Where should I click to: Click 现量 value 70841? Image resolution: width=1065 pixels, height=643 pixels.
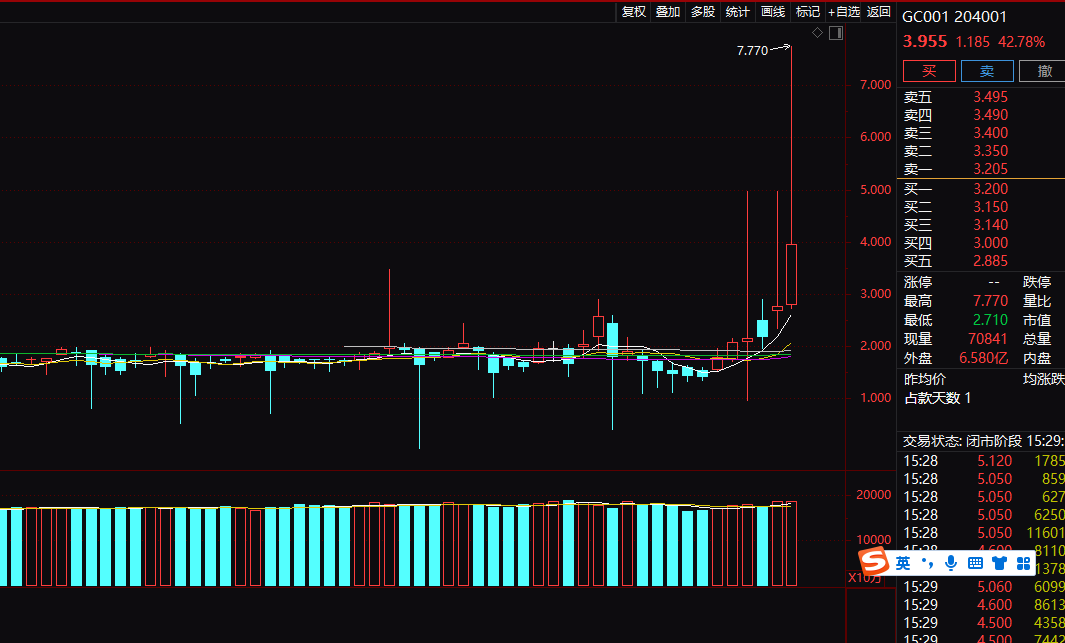[x=987, y=339]
